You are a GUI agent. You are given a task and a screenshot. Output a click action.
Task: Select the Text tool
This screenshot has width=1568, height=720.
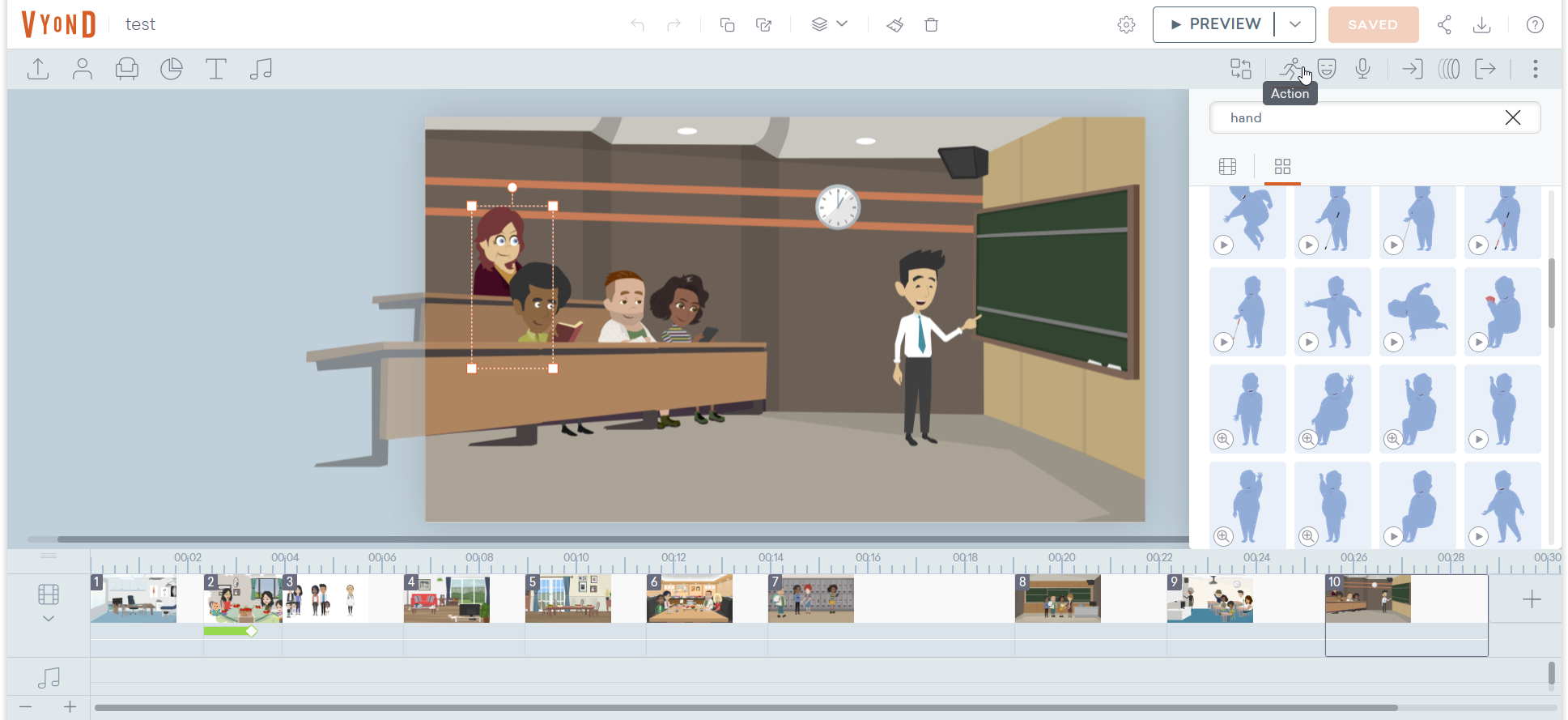coord(216,70)
